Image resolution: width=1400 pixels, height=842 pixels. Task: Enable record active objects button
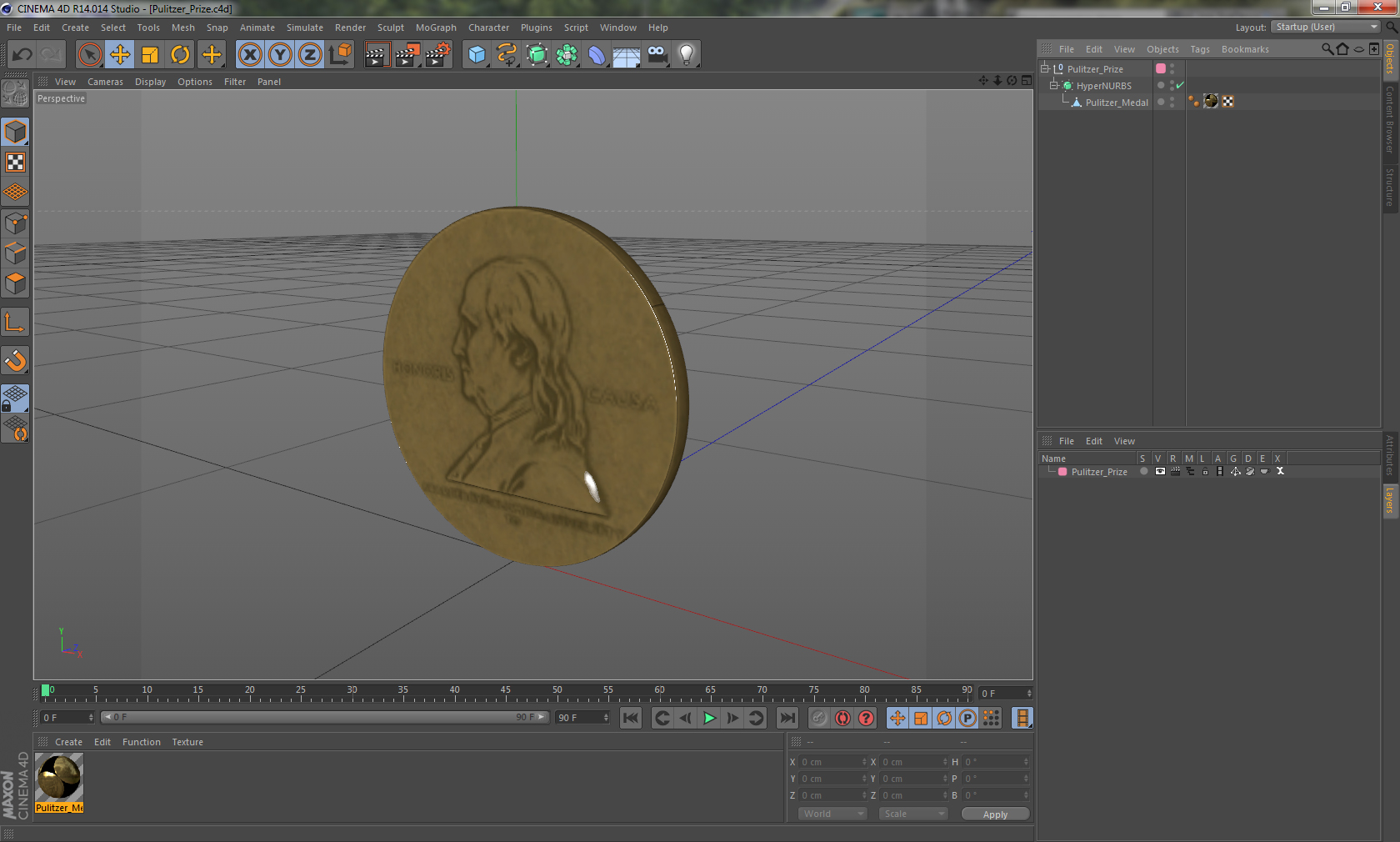pyautogui.click(x=819, y=718)
